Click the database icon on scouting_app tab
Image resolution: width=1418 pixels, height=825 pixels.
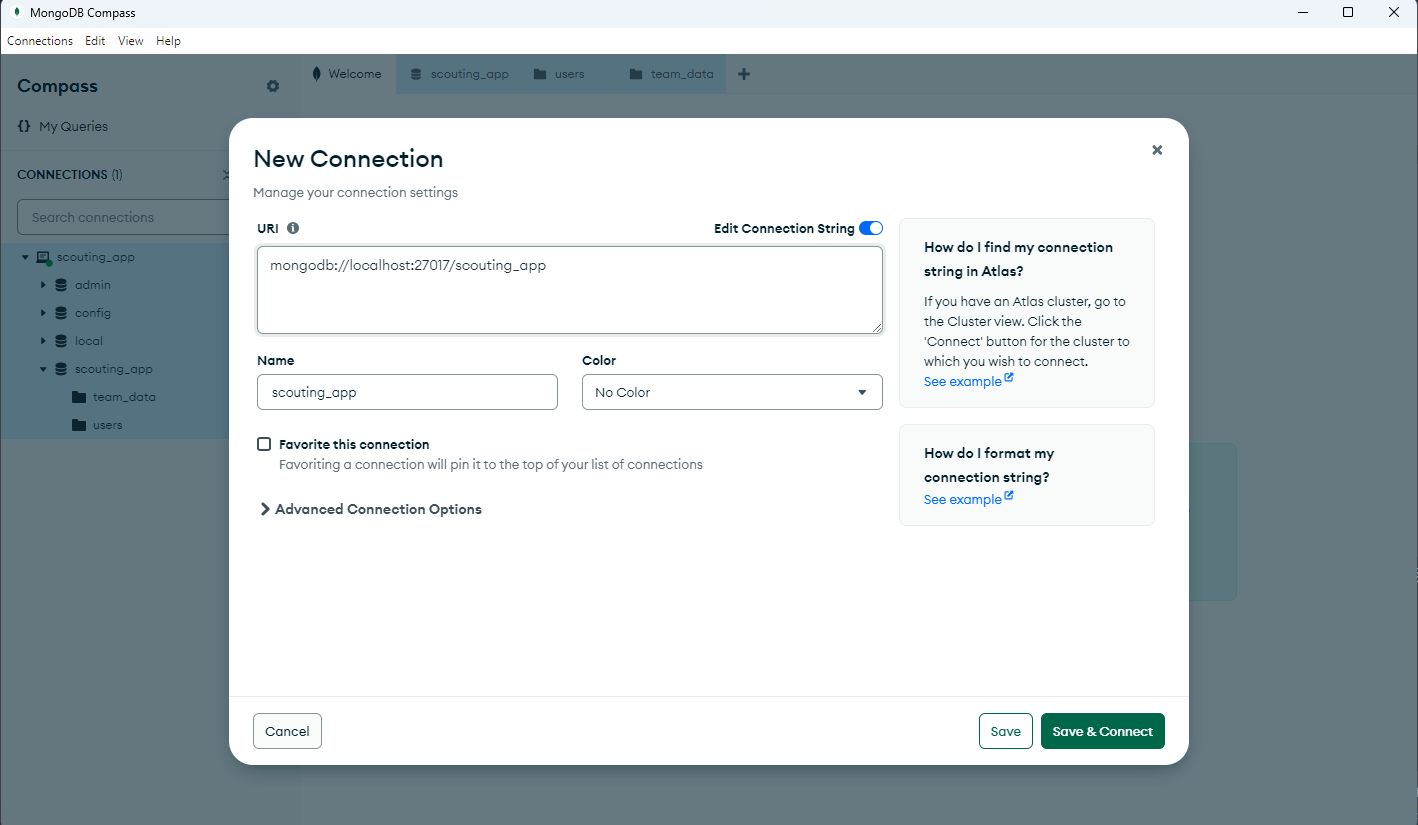tap(416, 74)
